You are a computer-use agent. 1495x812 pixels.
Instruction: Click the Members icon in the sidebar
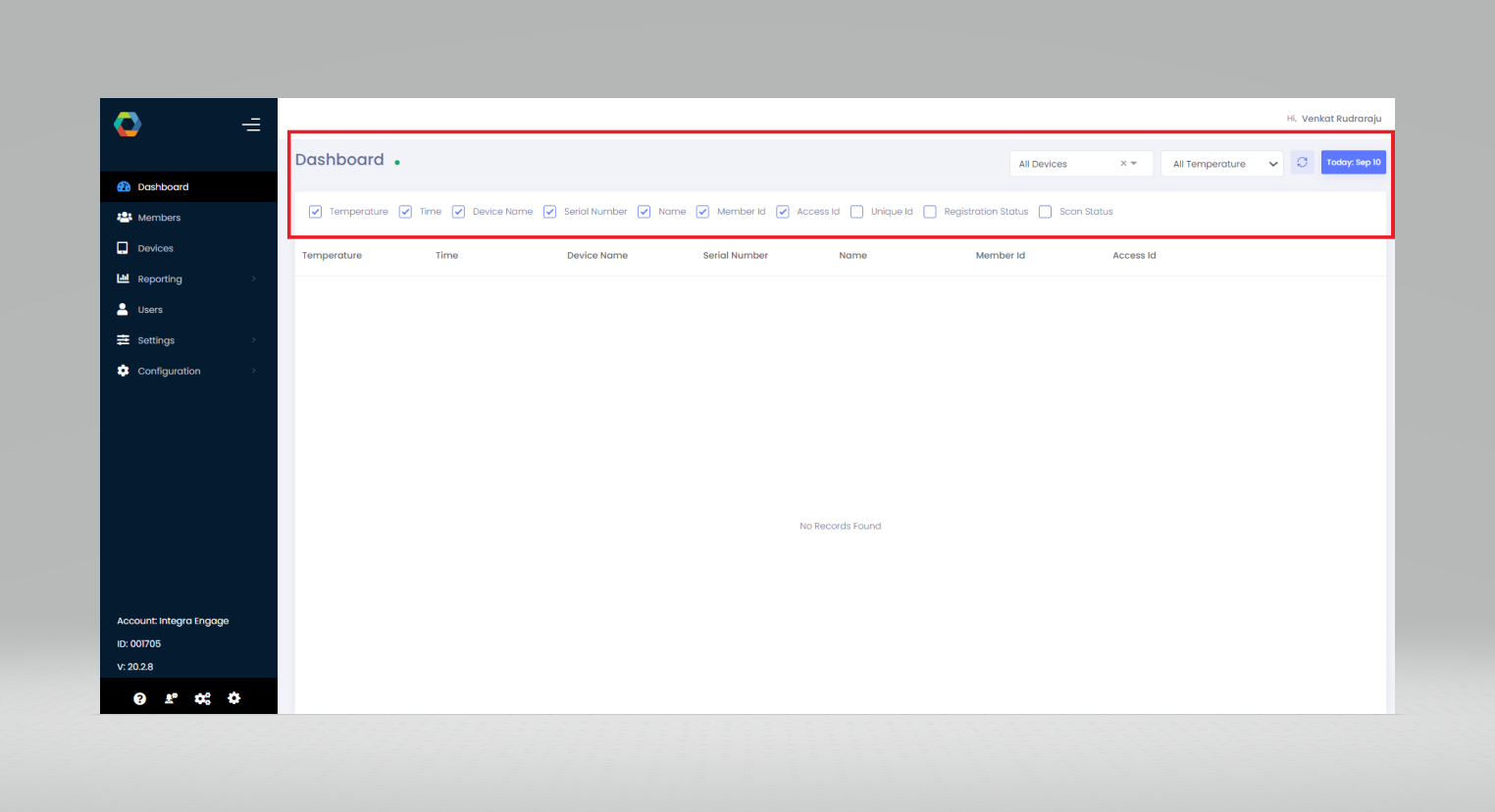point(122,217)
